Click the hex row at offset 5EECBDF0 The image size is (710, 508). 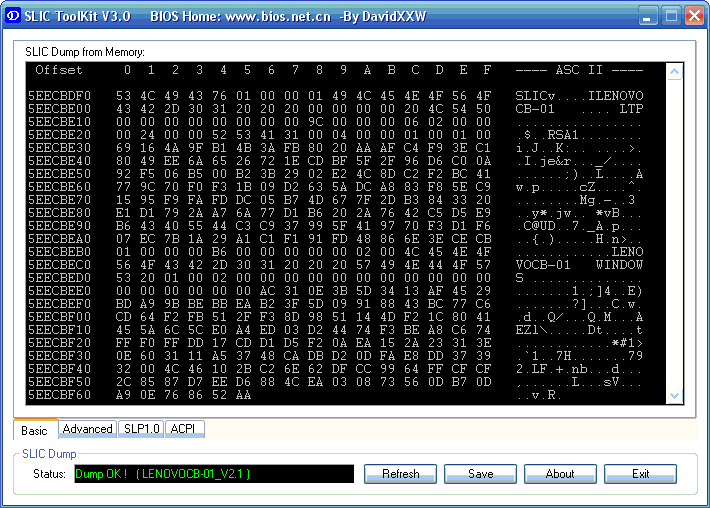coord(335,96)
